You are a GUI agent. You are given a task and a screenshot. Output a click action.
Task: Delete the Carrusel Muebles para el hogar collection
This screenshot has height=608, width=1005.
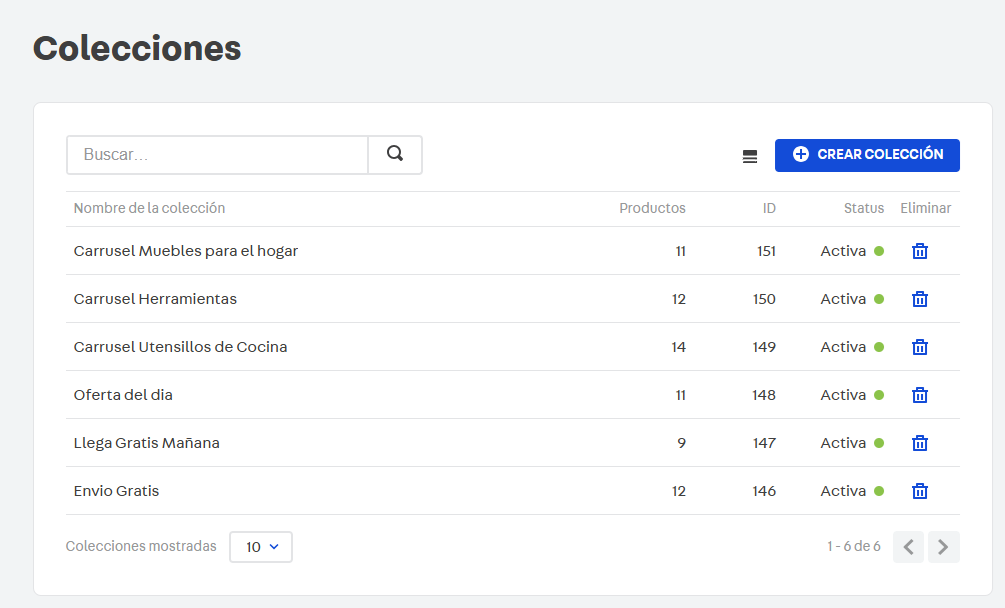[x=920, y=251]
